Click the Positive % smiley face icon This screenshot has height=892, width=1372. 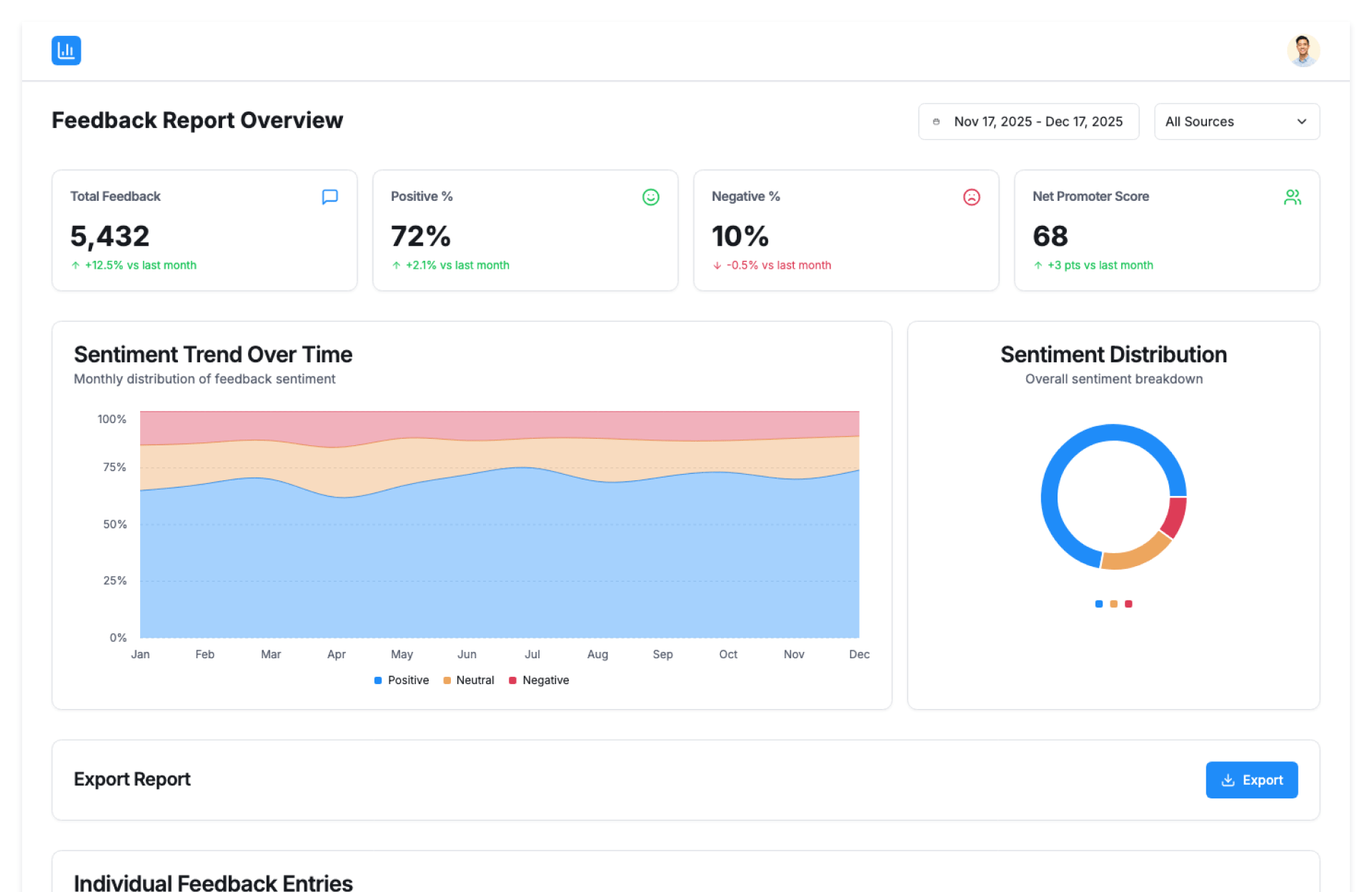pos(650,197)
